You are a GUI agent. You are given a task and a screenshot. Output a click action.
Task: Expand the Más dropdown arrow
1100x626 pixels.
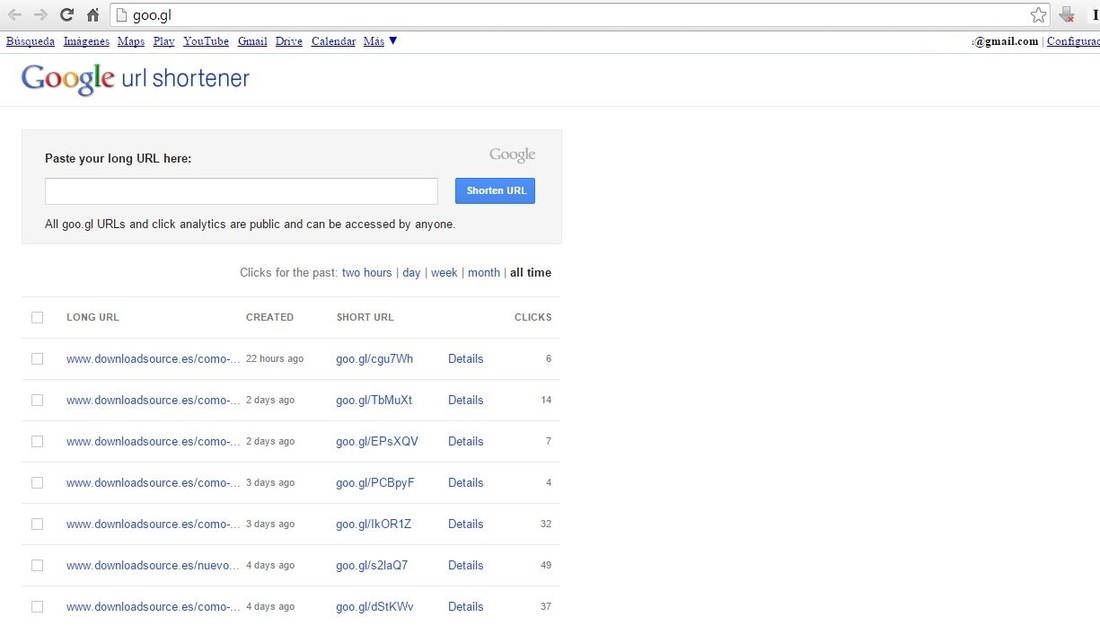click(x=393, y=41)
